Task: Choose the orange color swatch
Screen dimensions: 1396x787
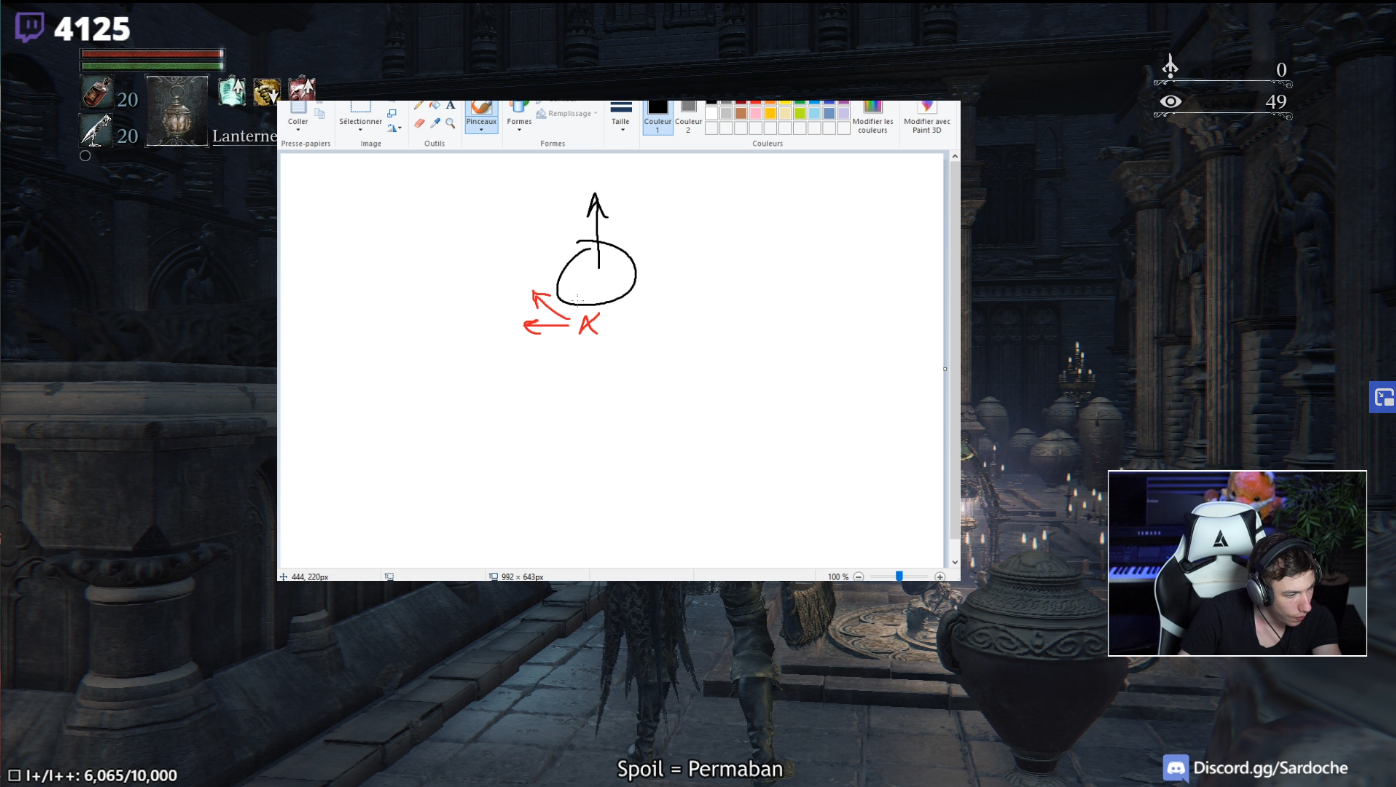Action: pyautogui.click(x=771, y=102)
